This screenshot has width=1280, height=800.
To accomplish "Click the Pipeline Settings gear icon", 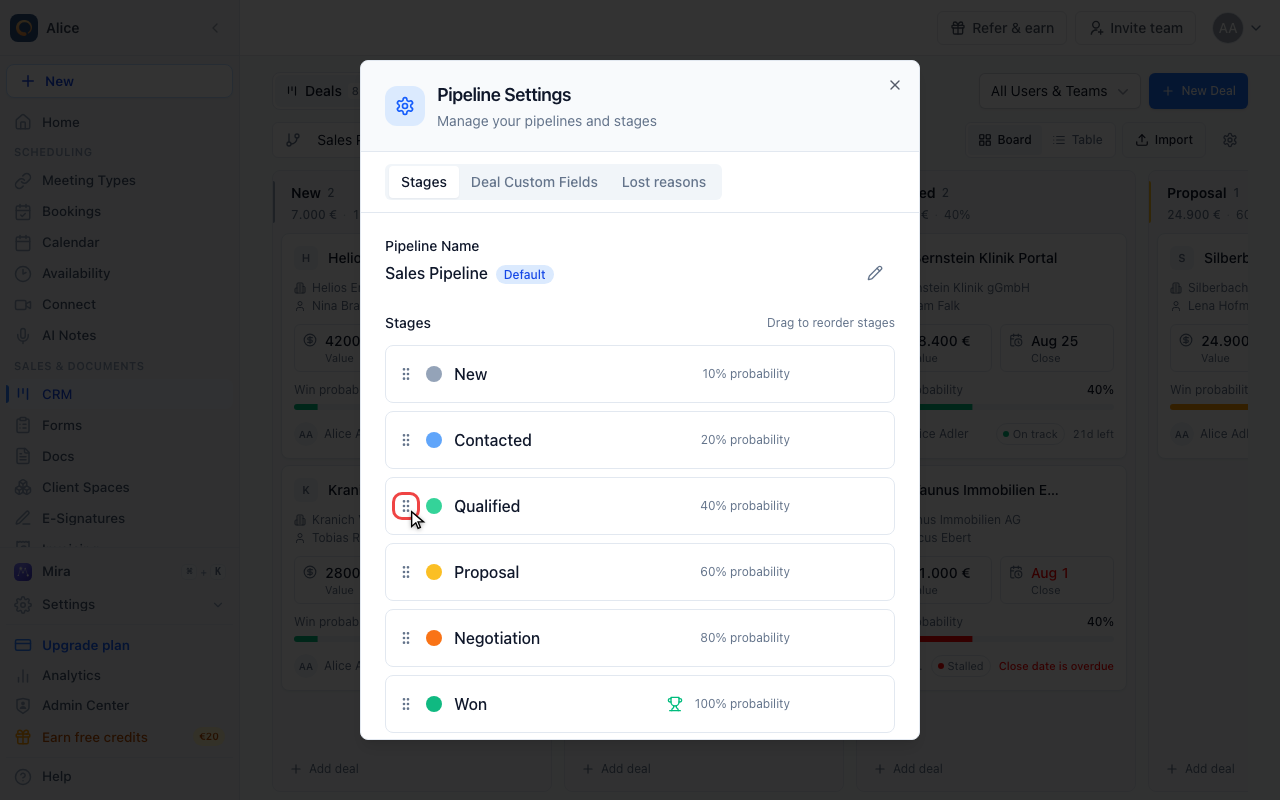I will (x=405, y=106).
